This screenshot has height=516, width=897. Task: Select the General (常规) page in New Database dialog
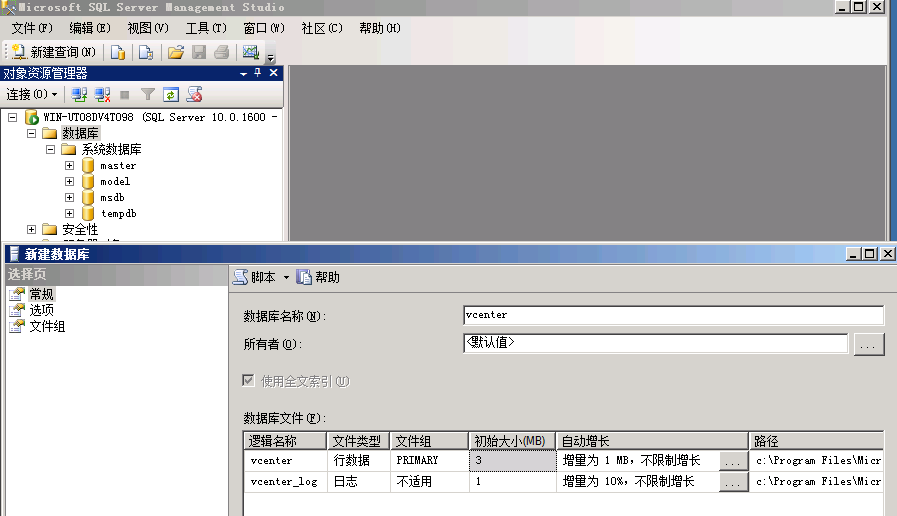[x=41, y=294]
